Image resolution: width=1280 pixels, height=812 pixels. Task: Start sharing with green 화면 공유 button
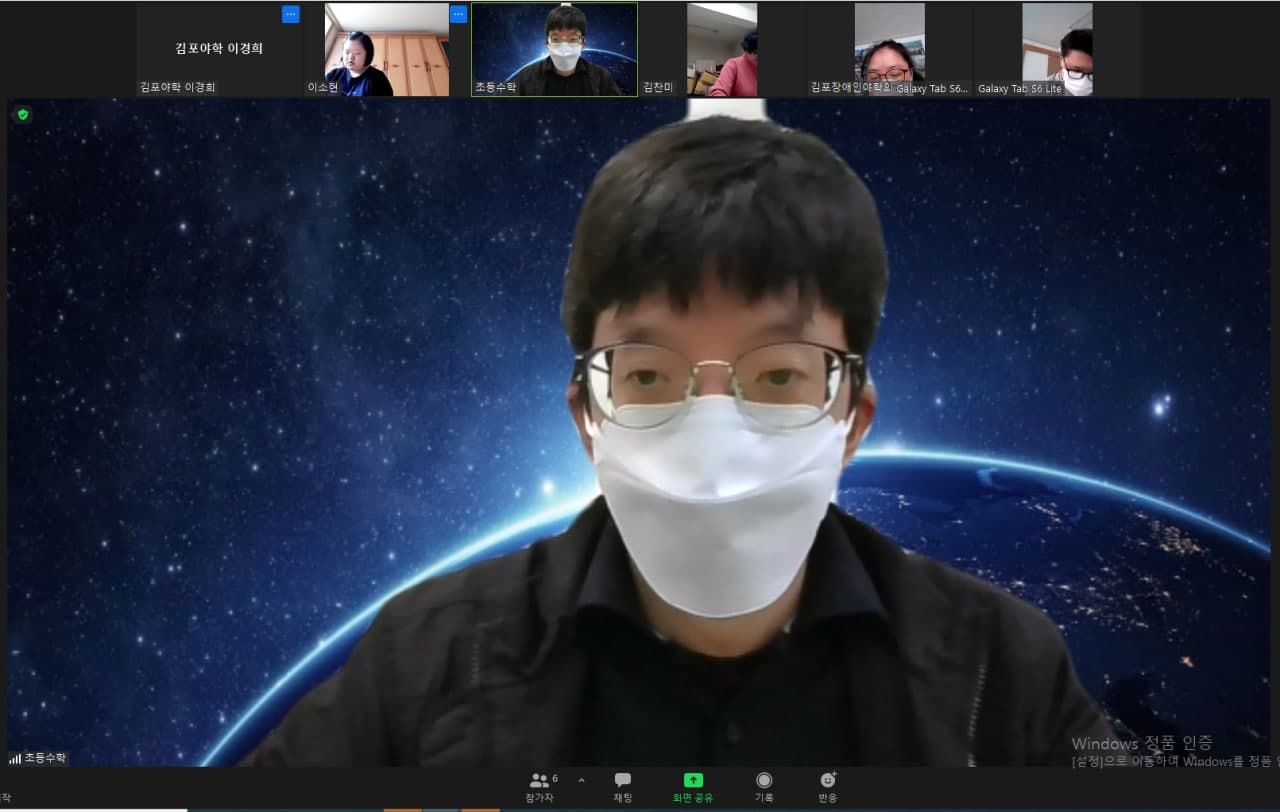tap(693, 787)
